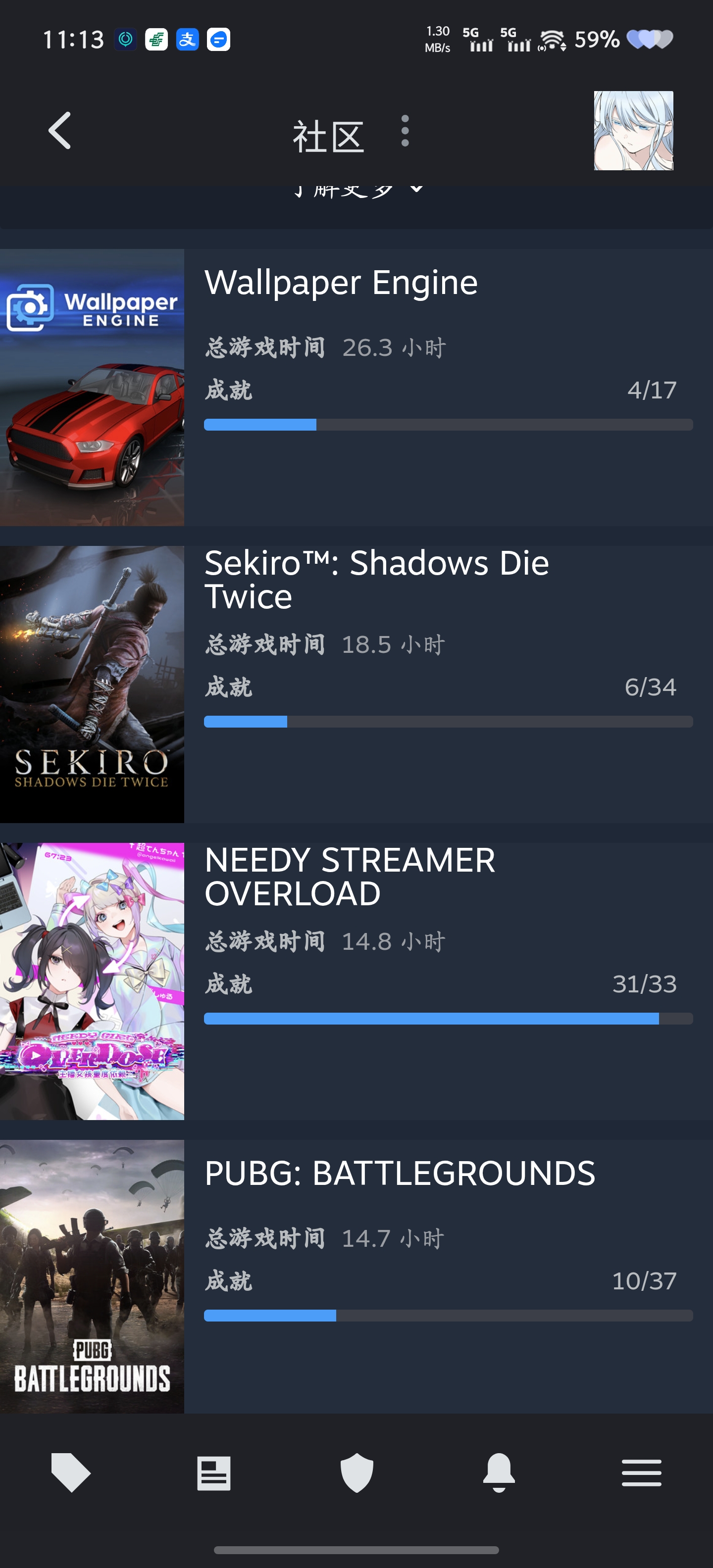Tap the back arrow icon
The height and width of the screenshot is (1568, 713).
[60, 130]
